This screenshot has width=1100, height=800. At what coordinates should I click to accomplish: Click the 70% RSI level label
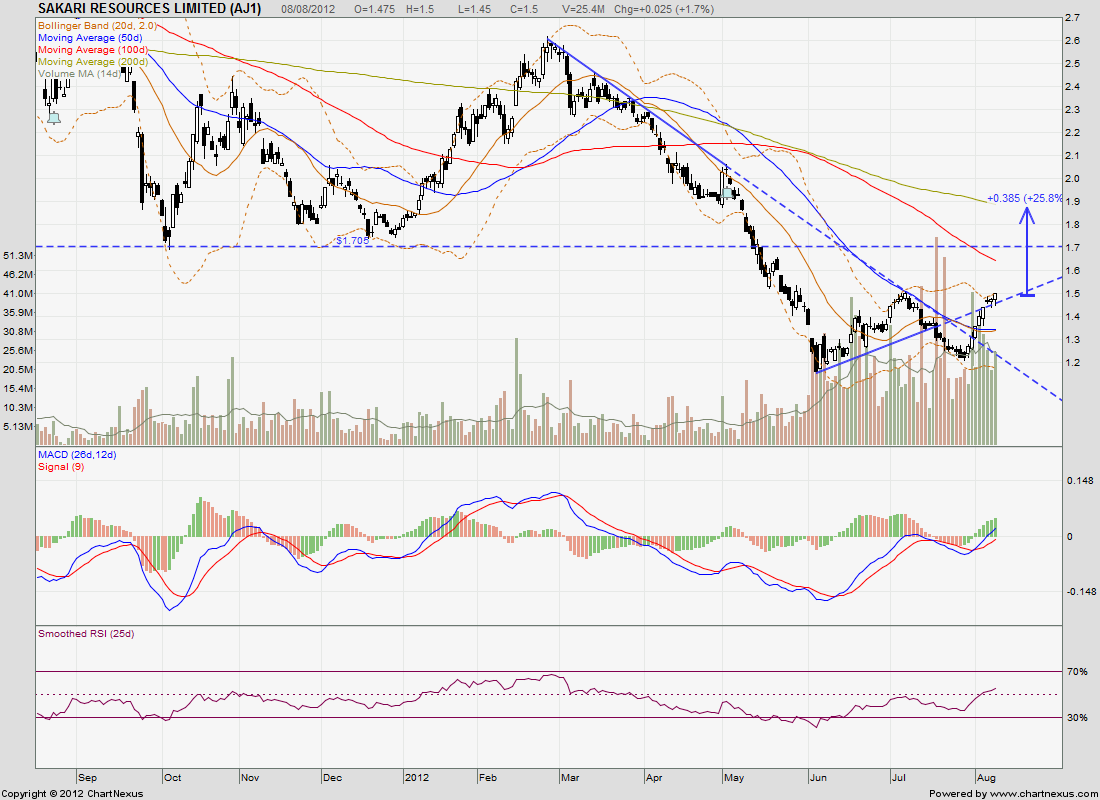(1077, 672)
